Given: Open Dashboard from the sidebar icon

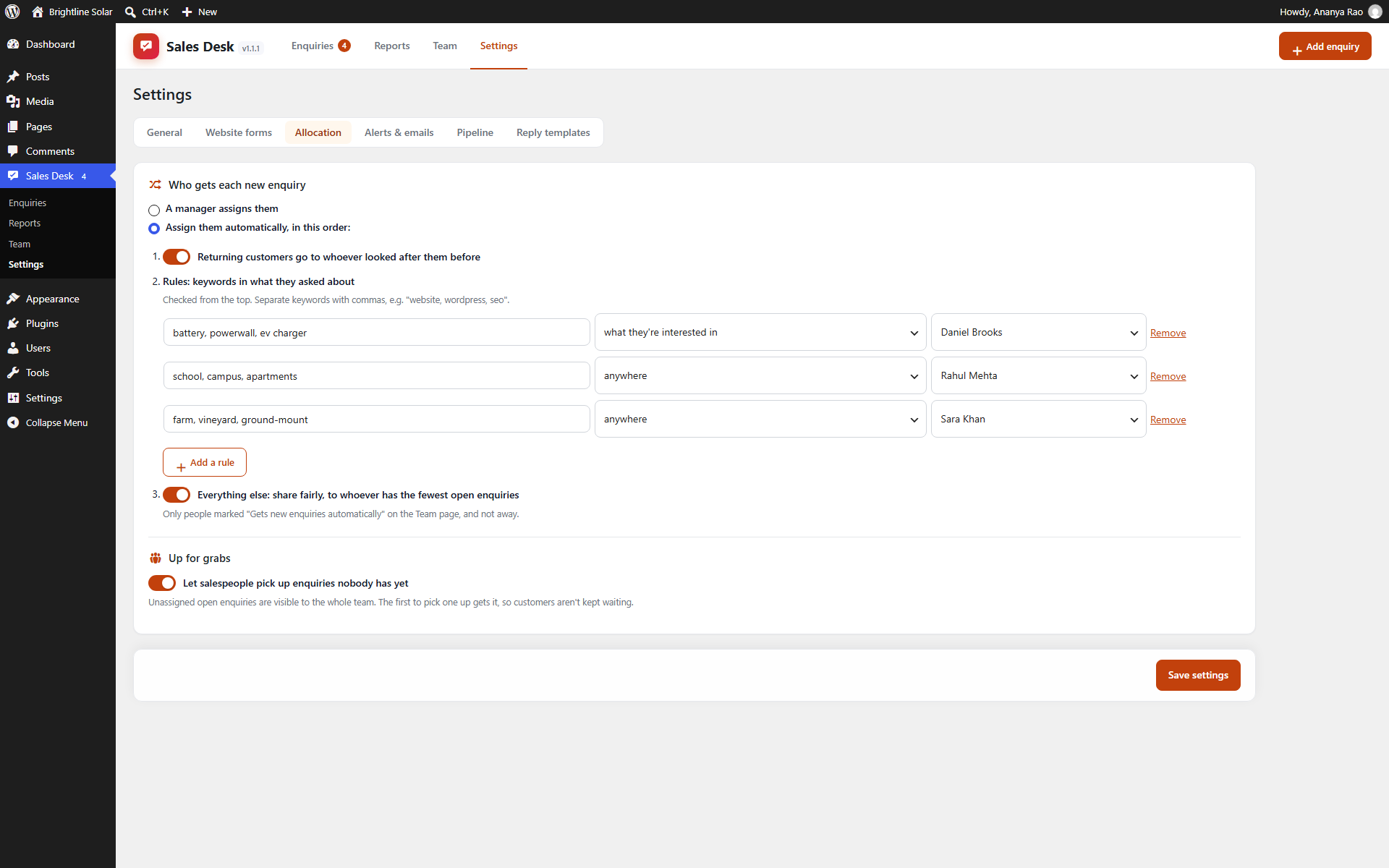Looking at the screenshot, I should tap(13, 44).
